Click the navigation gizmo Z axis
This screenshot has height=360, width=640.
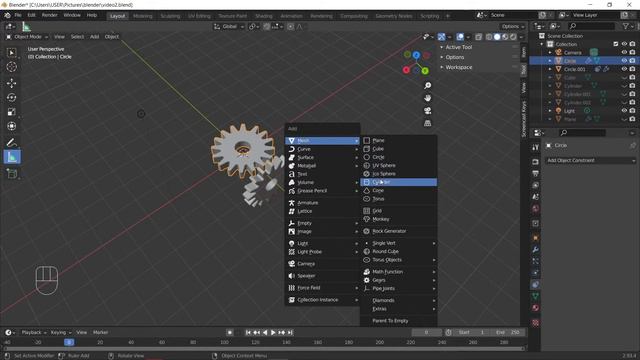pos(416,55)
